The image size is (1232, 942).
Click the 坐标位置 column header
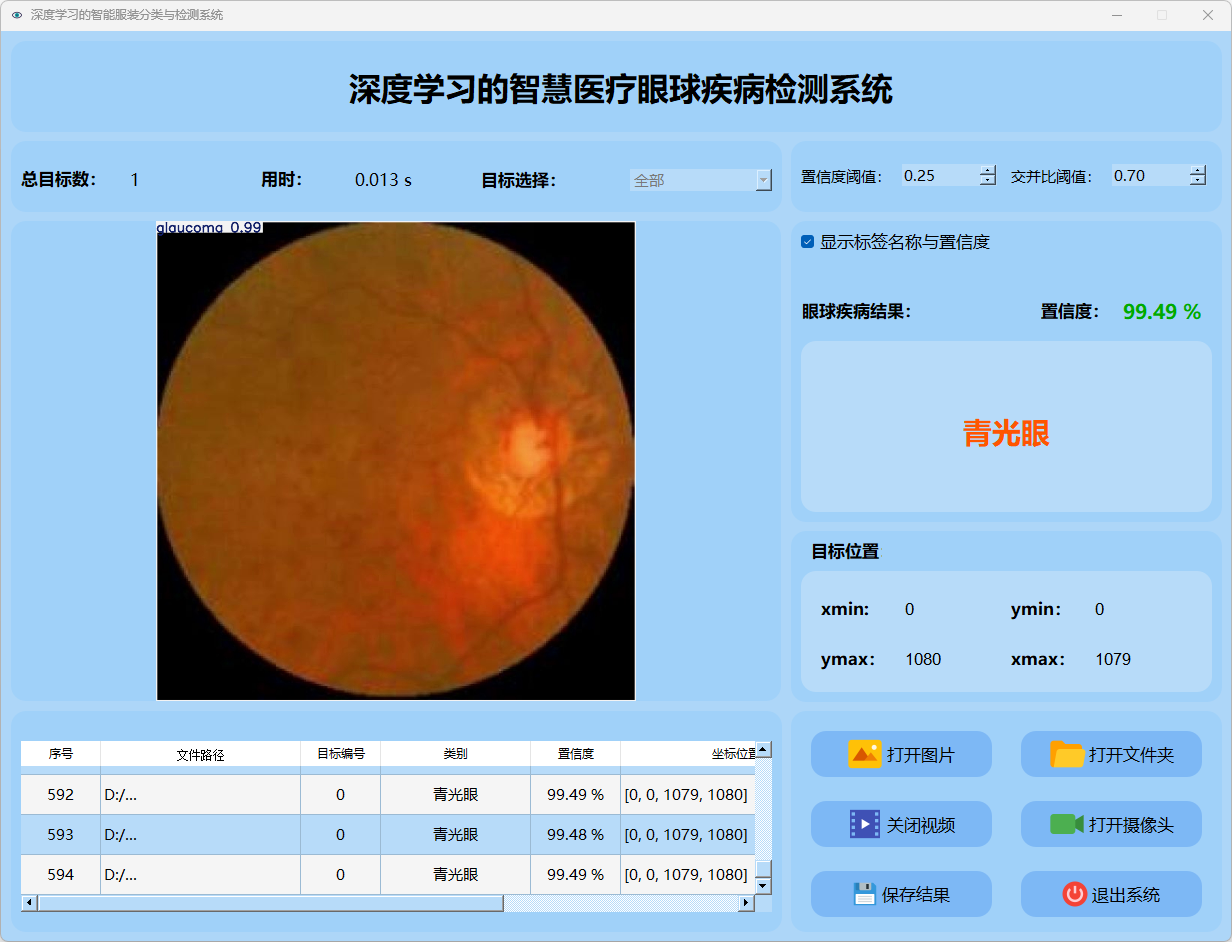tap(688, 754)
